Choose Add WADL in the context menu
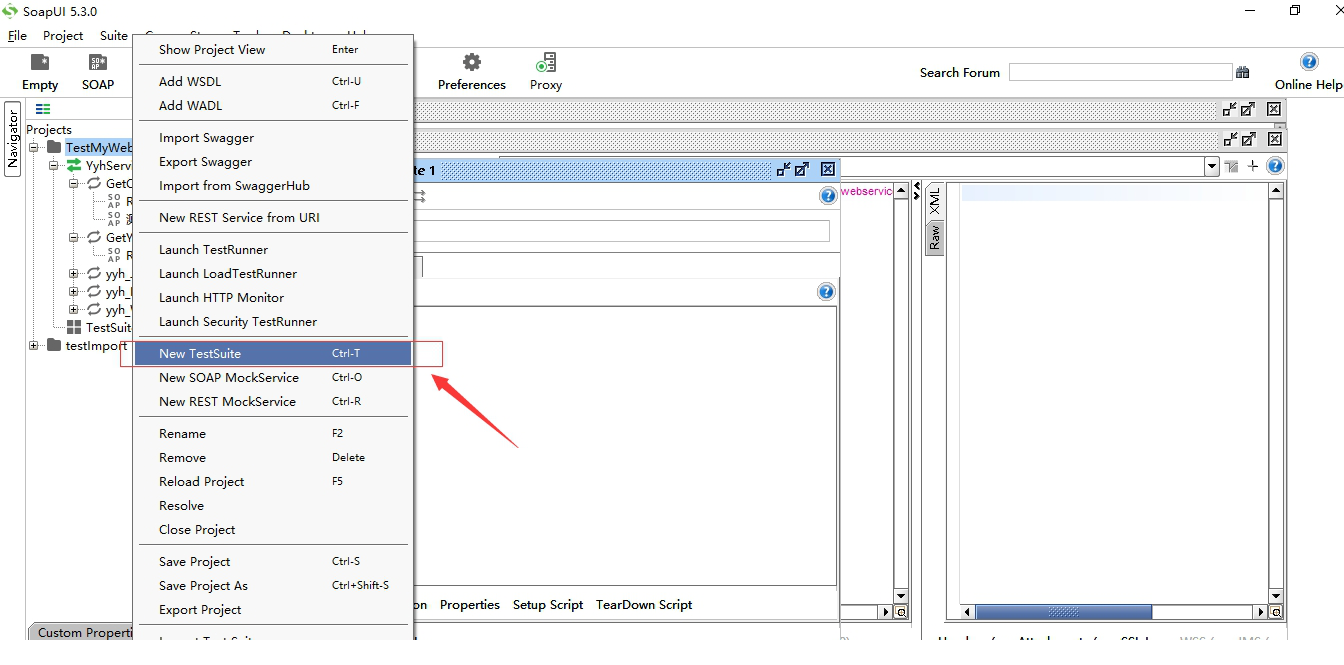The image size is (1344, 665). [272, 105]
